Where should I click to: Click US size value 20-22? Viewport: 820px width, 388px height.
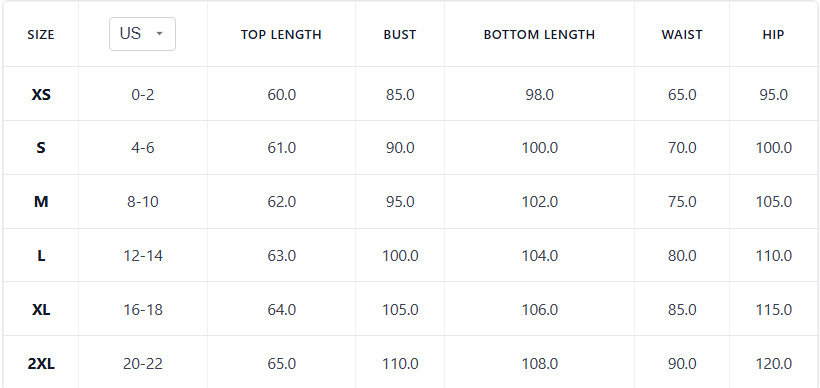click(x=143, y=363)
